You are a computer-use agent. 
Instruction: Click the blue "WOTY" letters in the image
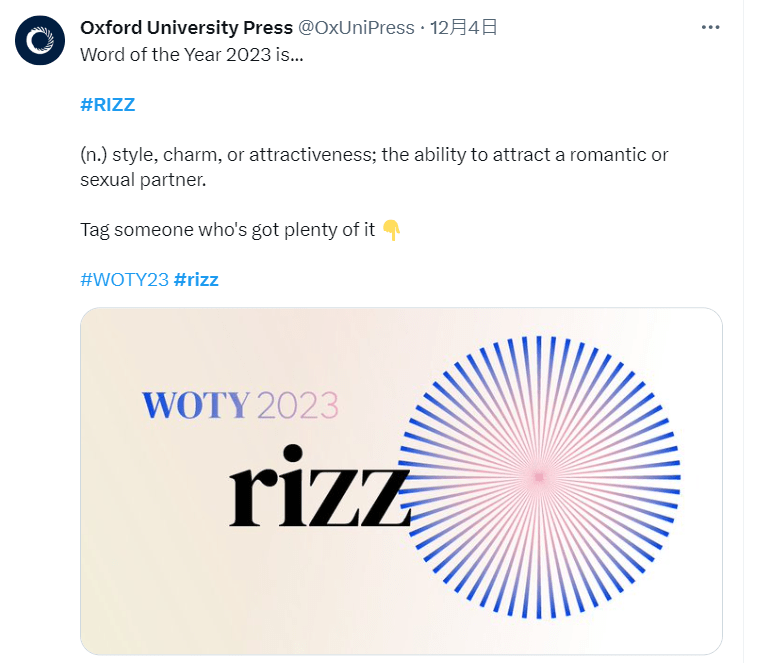195,406
